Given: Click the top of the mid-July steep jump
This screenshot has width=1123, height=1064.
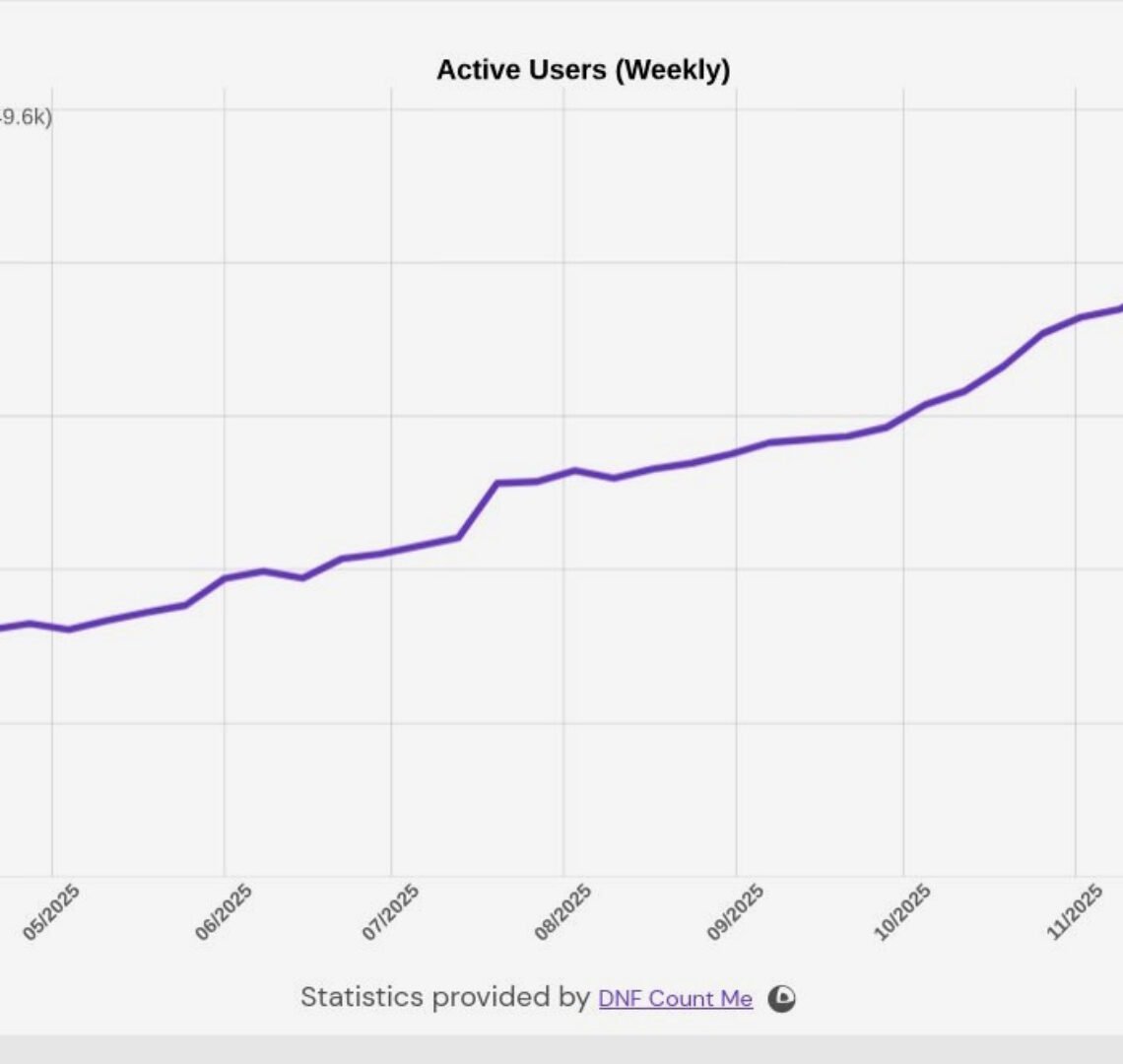Looking at the screenshot, I should click(497, 483).
